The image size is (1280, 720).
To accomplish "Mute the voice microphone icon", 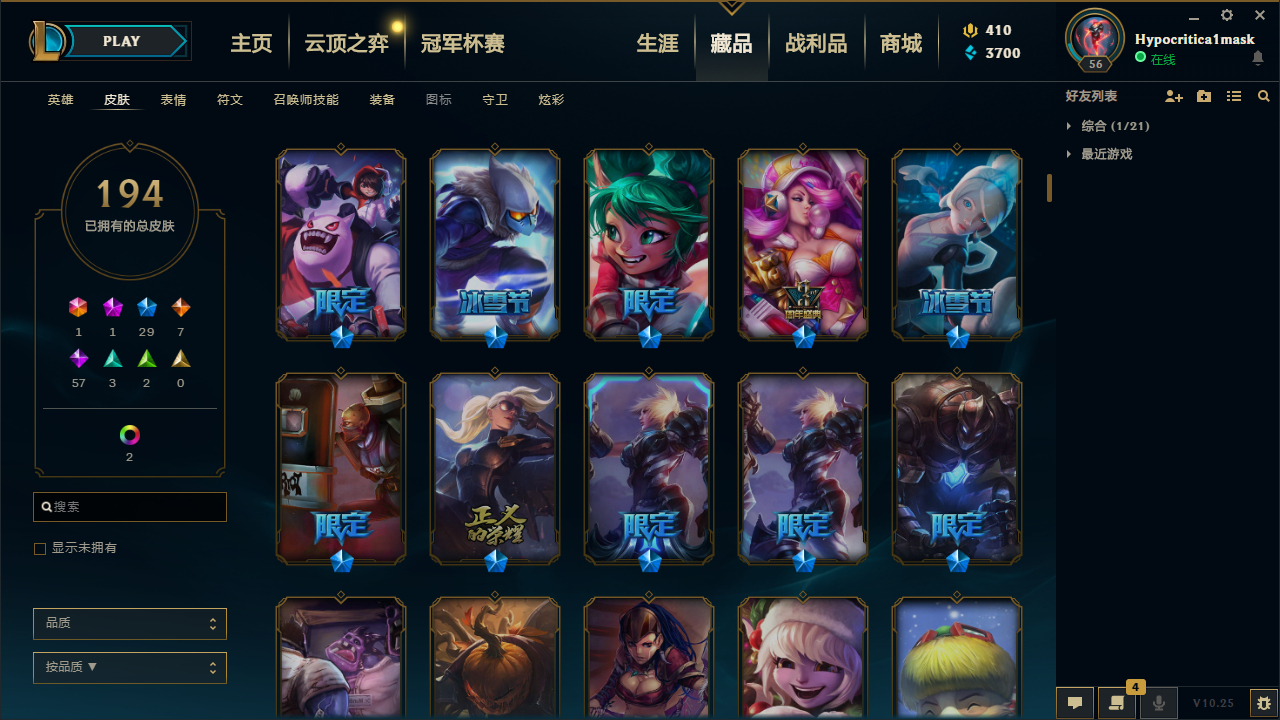I will 1159,703.
